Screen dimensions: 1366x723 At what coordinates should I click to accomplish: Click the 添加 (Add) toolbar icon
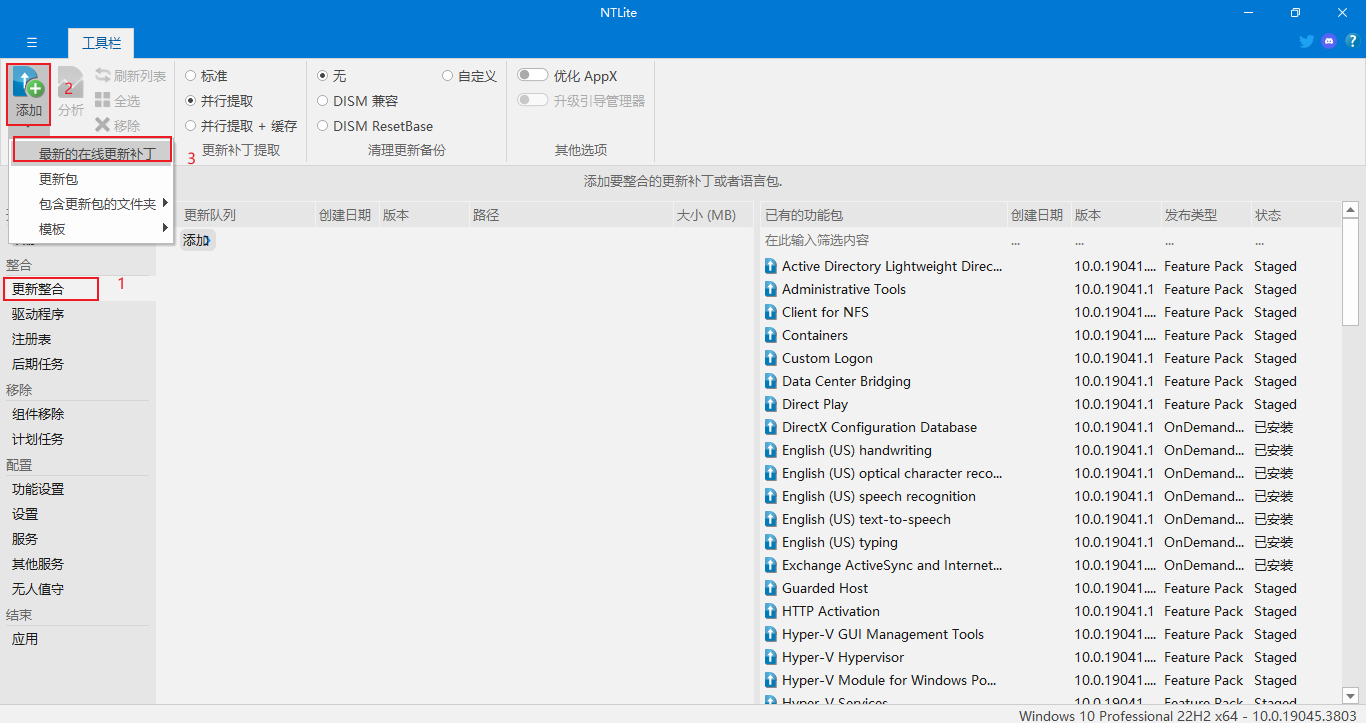tap(28, 82)
